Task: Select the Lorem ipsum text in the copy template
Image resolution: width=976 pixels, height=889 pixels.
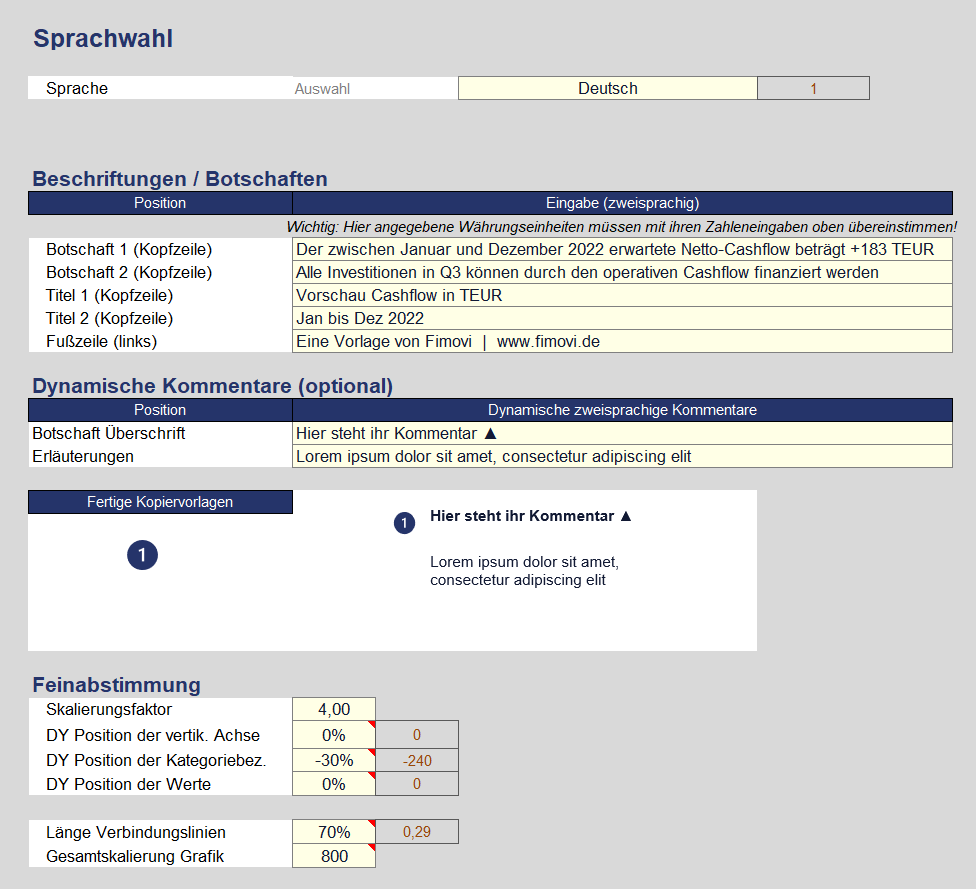Action: click(524, 571)
